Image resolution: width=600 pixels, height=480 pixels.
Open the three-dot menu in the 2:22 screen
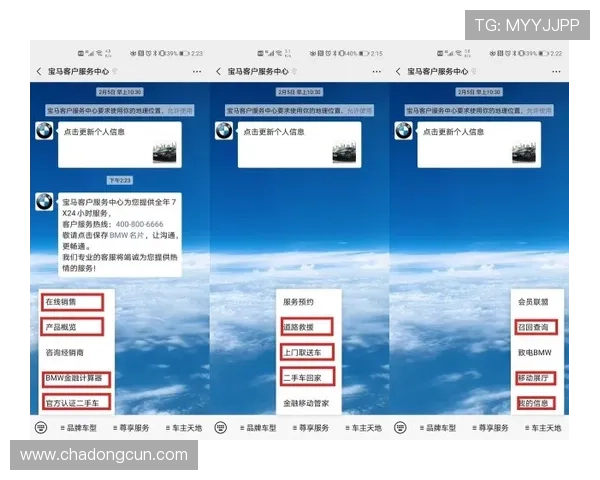point(556,72)
